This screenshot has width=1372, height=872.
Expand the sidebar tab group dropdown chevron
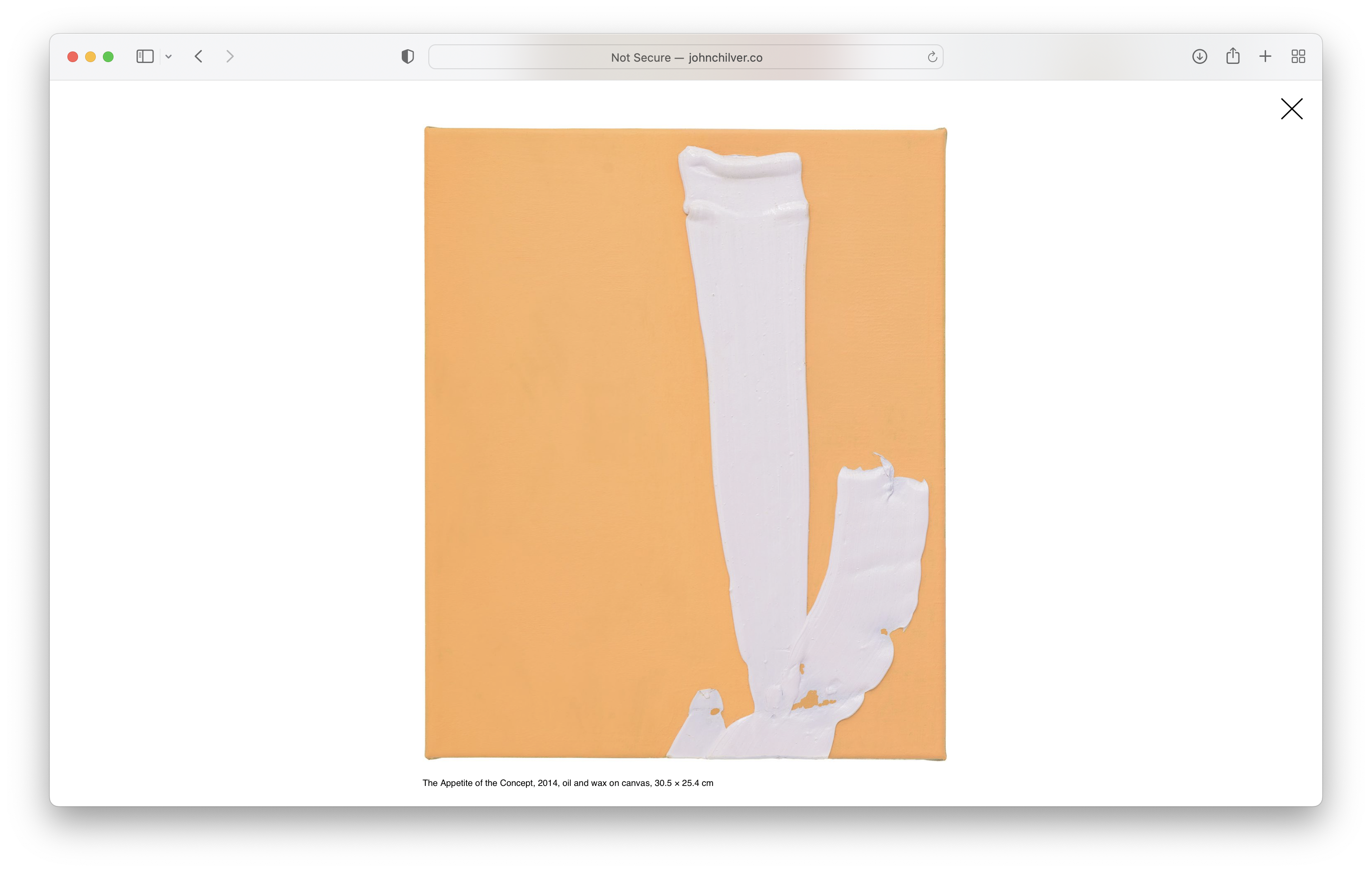[x=169, y=56]
